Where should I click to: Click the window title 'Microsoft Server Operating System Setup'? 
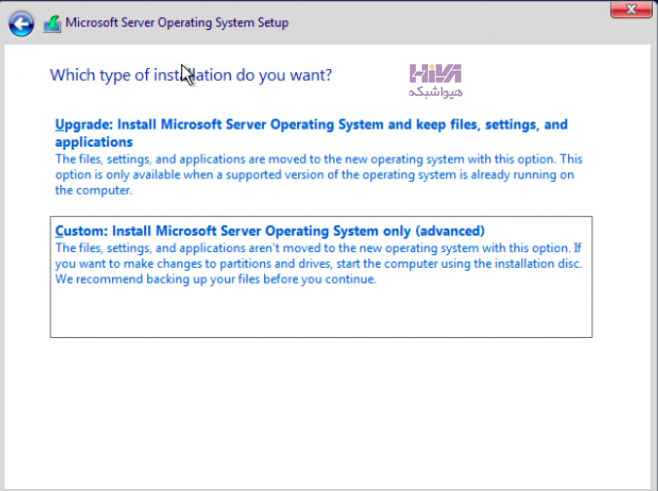(177, 23)
